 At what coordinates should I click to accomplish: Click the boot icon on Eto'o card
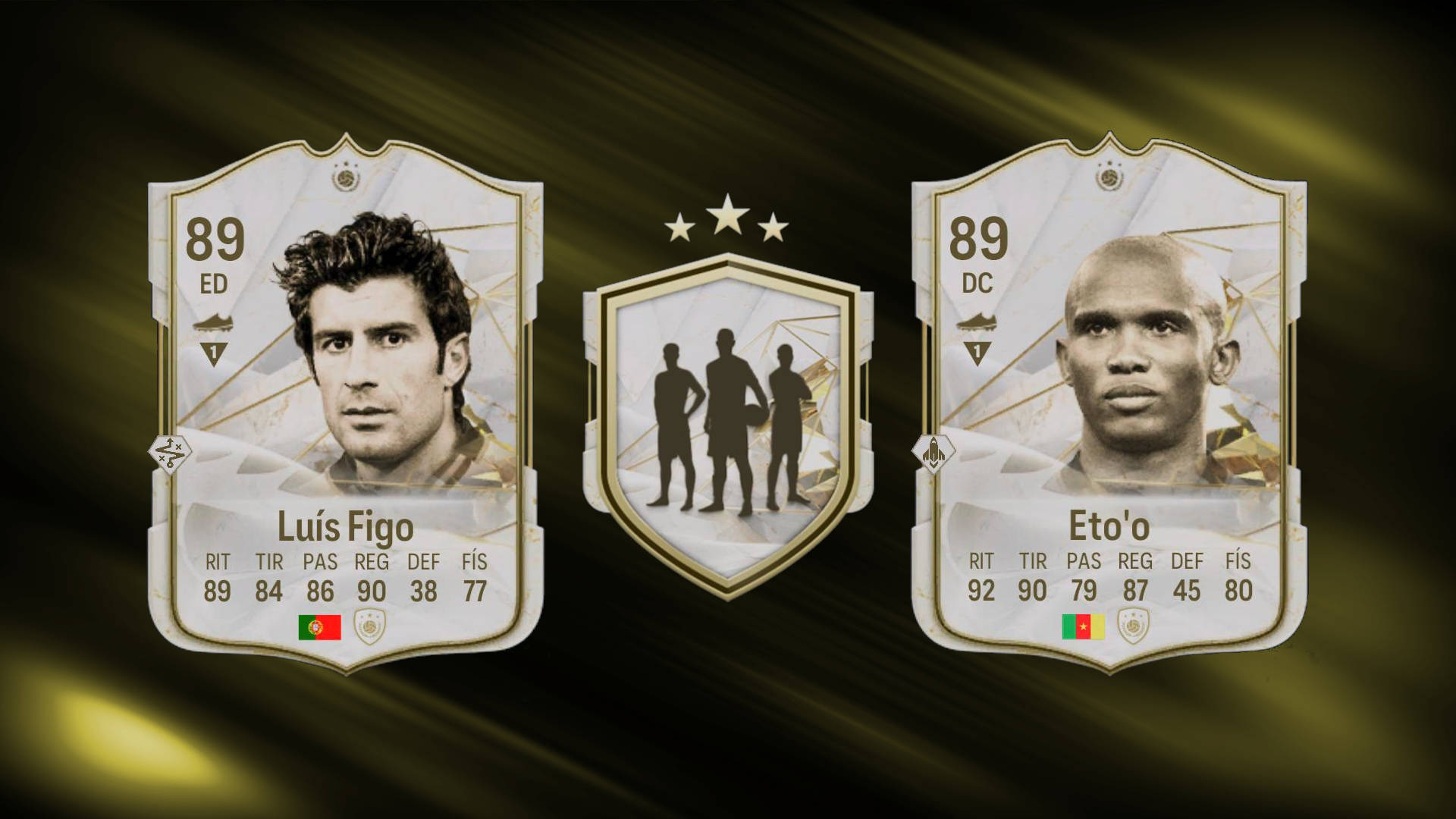pos(977,323)
